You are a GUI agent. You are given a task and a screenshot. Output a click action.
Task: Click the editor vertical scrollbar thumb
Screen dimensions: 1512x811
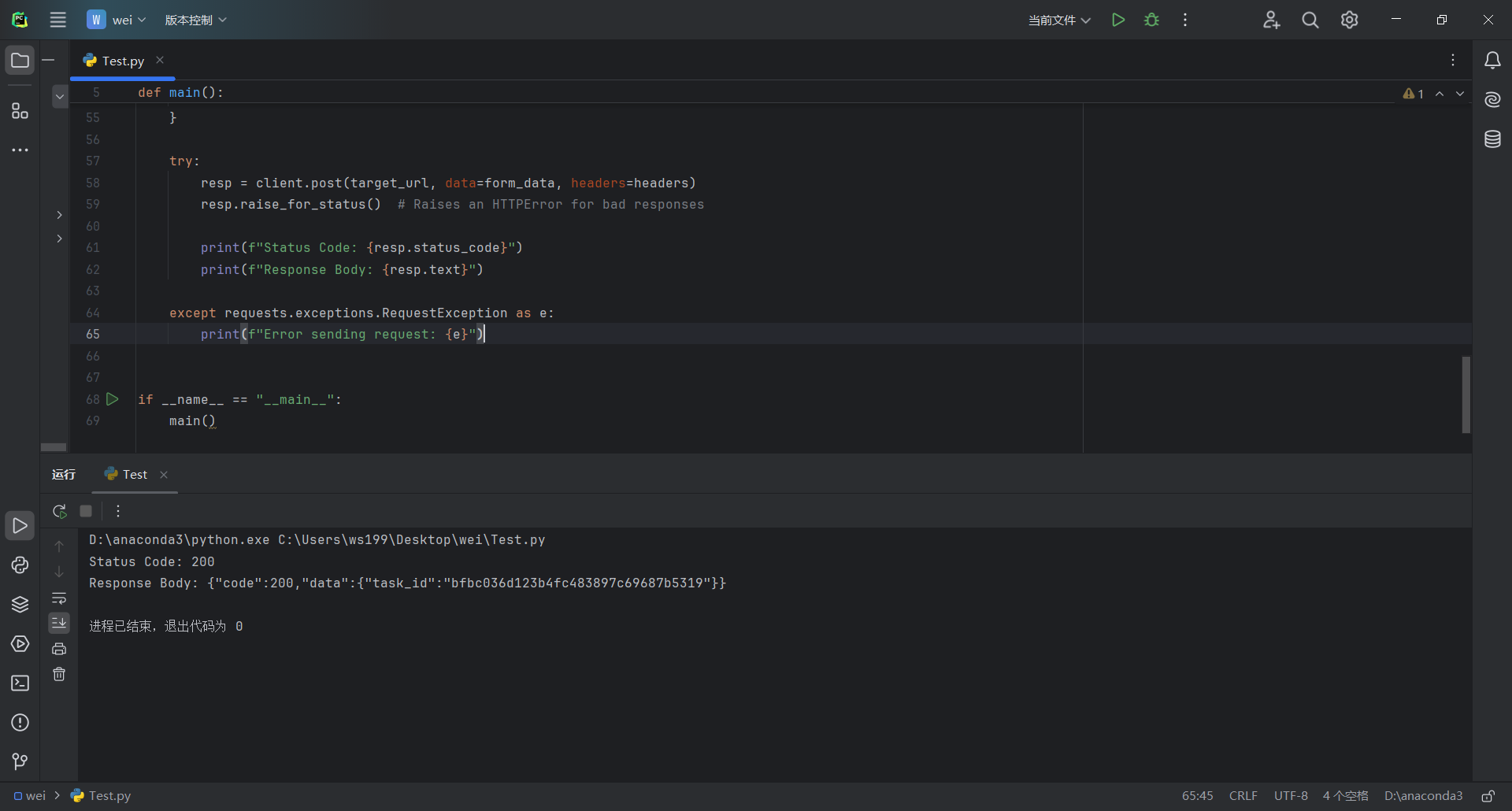click(1466, 394)
